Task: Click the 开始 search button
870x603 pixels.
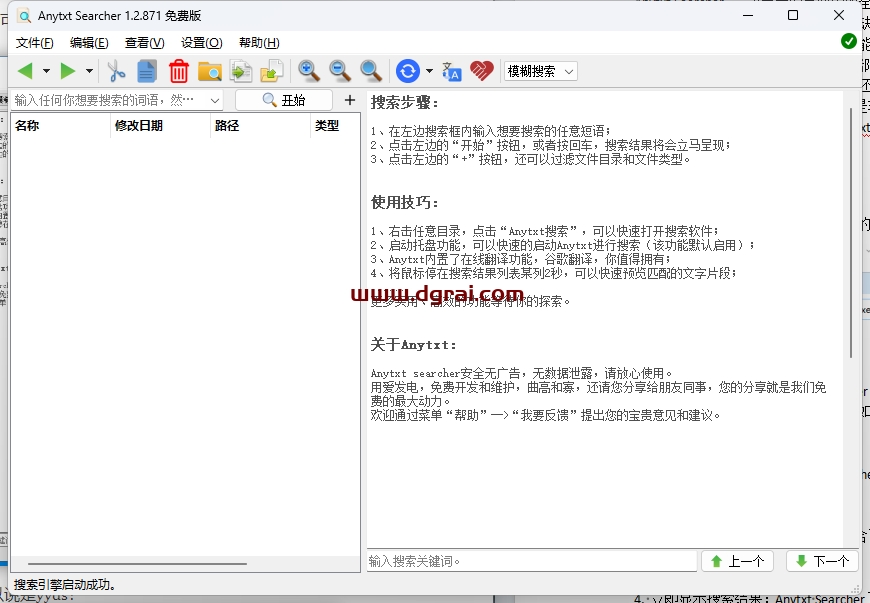Action: (x=284, y=100)
